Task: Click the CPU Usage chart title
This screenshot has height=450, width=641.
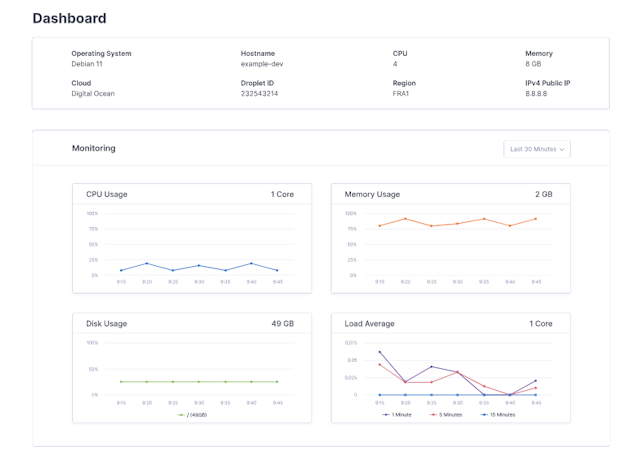Action: 107,194
